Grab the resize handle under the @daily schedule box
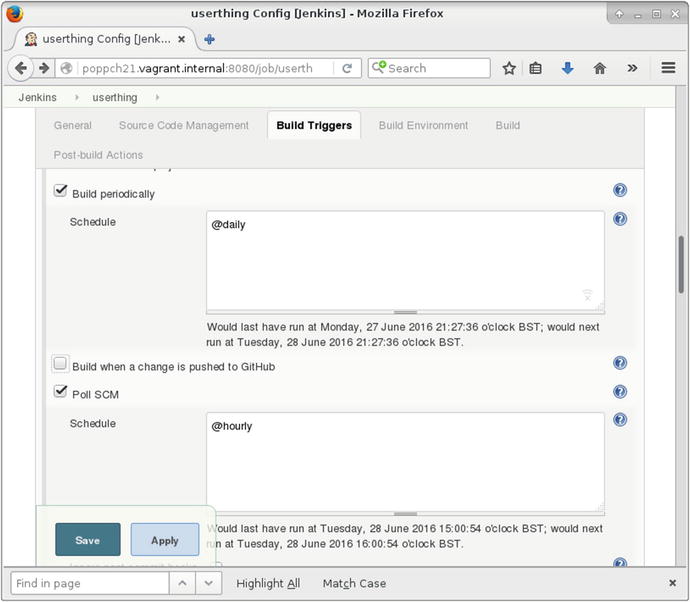 tap(405, 312)
